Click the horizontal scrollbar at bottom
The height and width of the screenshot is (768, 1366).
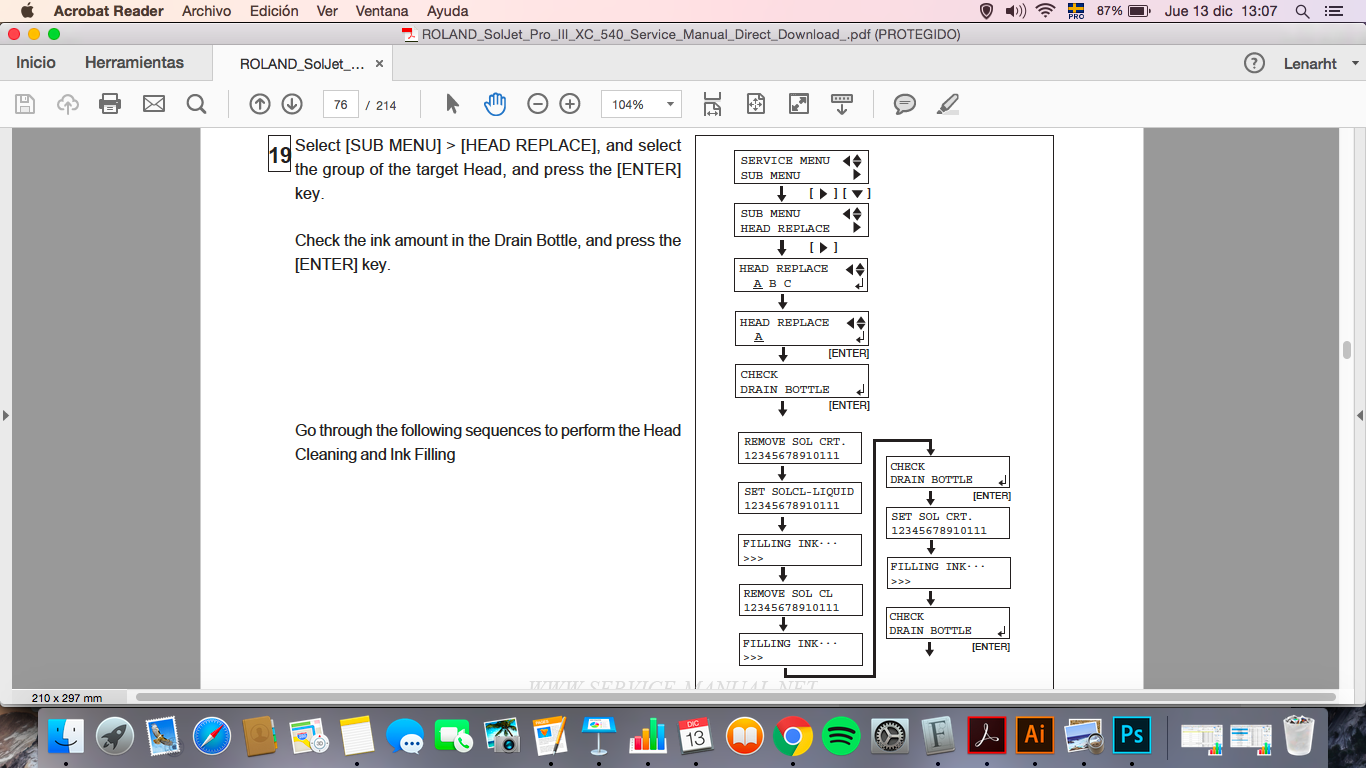[737, 697]
